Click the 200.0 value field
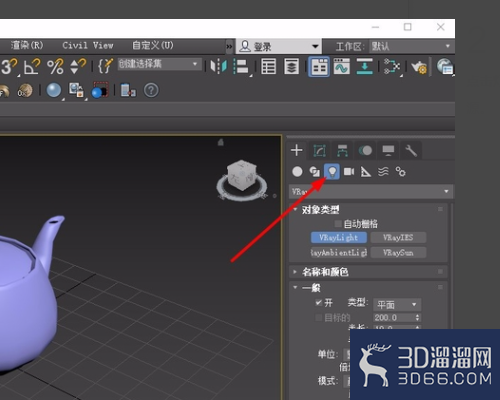 (x=393, y=317)
